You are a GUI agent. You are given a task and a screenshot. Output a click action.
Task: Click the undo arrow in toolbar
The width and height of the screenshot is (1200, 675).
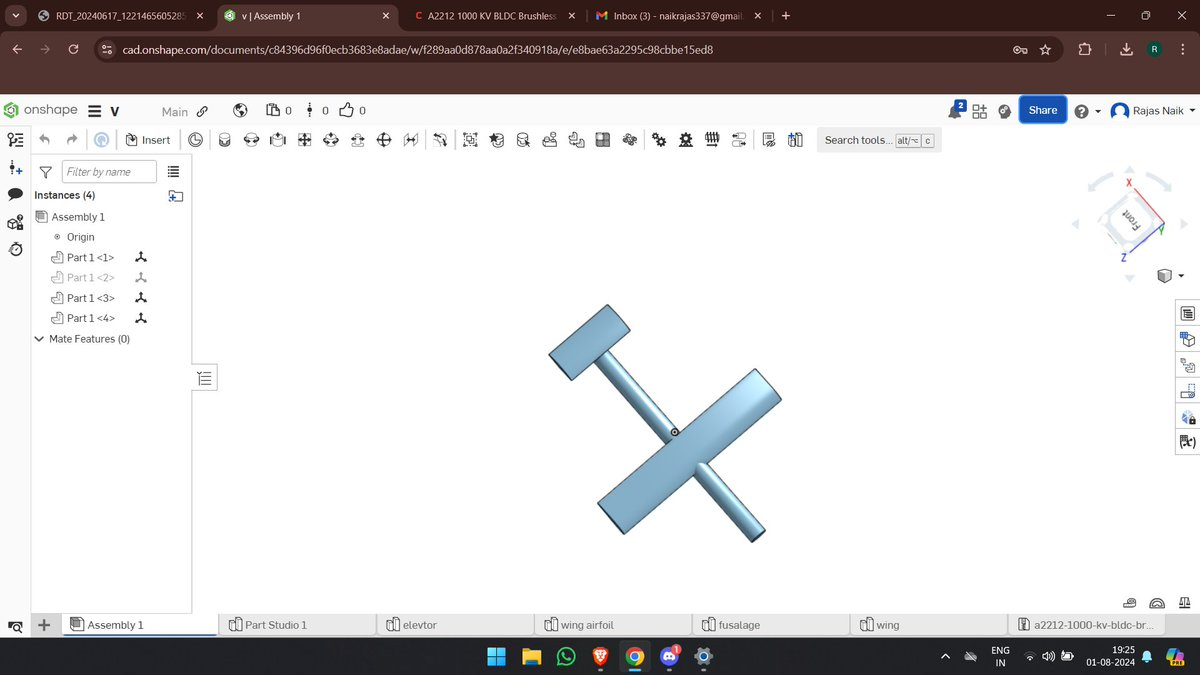(45, 140)
